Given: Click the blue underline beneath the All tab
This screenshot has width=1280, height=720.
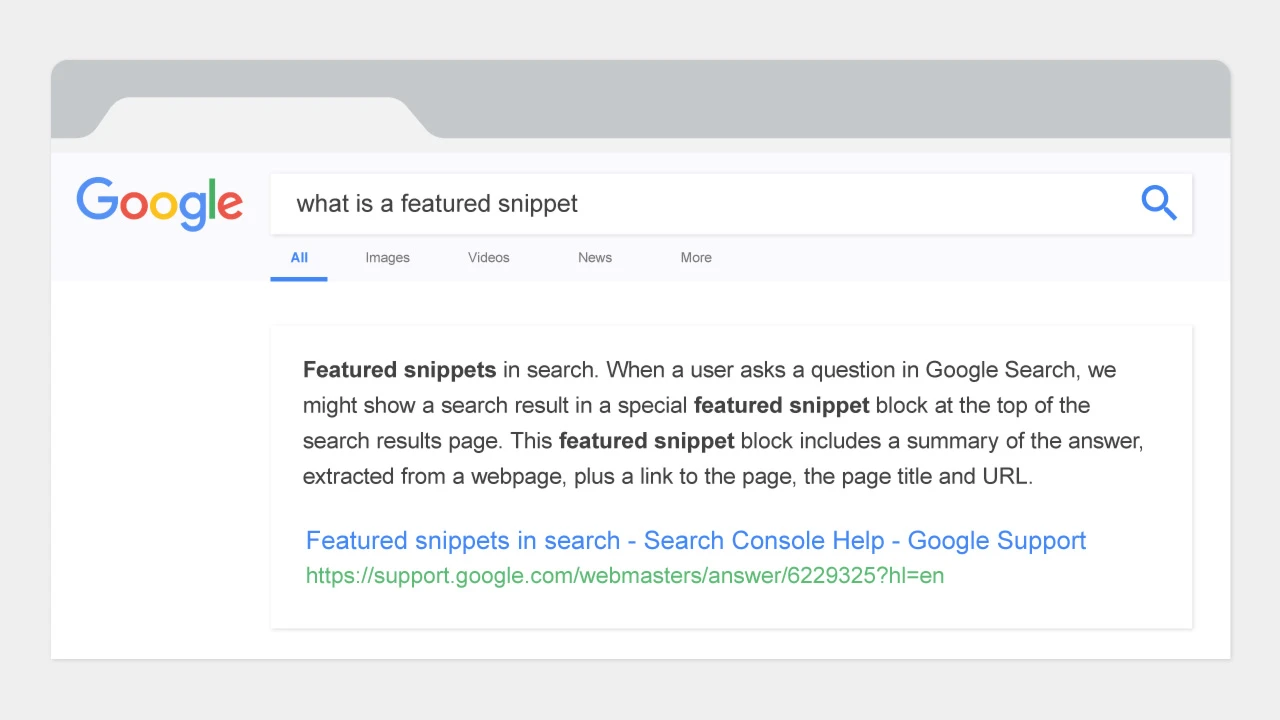Looking at the screenshot, I should coord(298,281).
